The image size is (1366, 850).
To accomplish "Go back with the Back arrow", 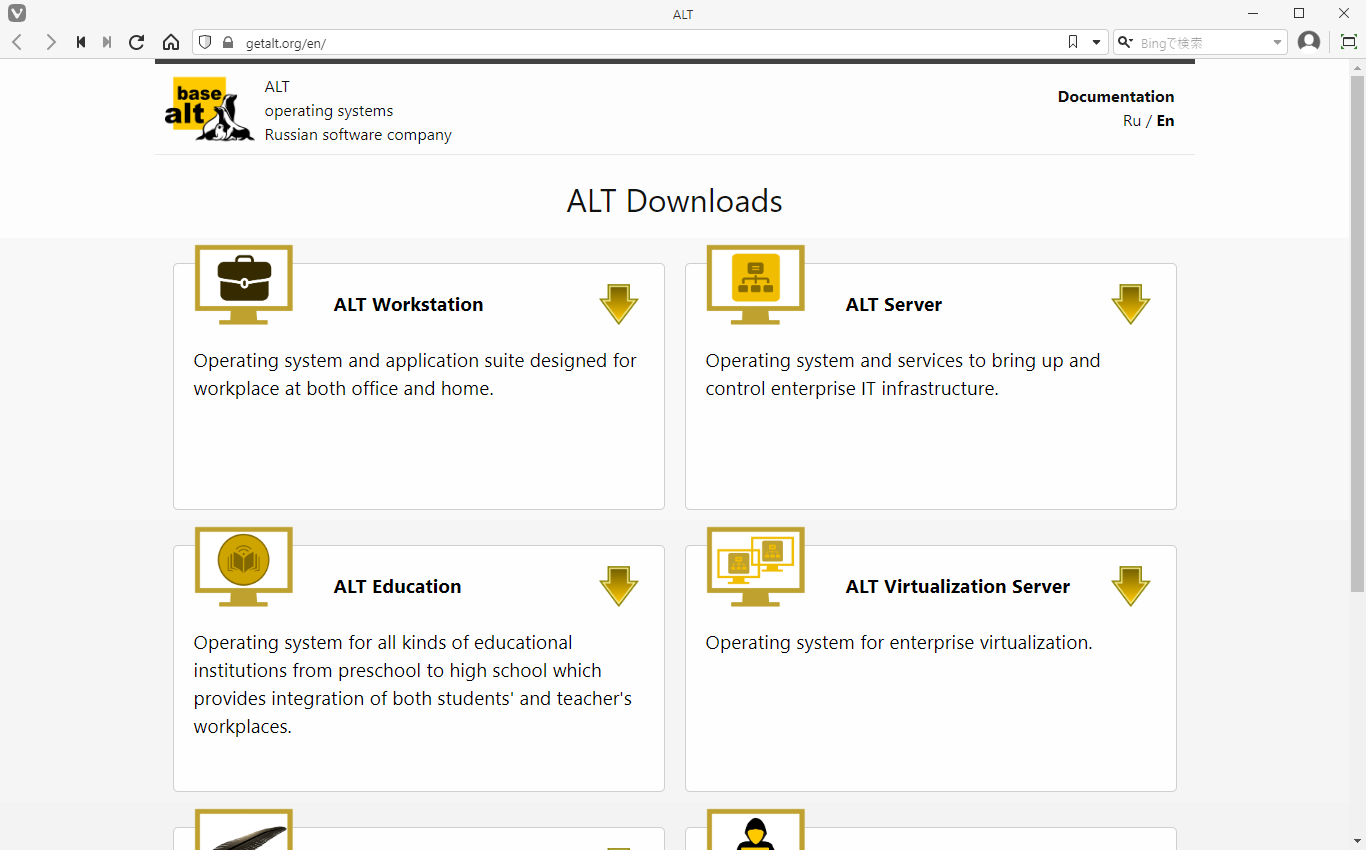I will [17, 42].
